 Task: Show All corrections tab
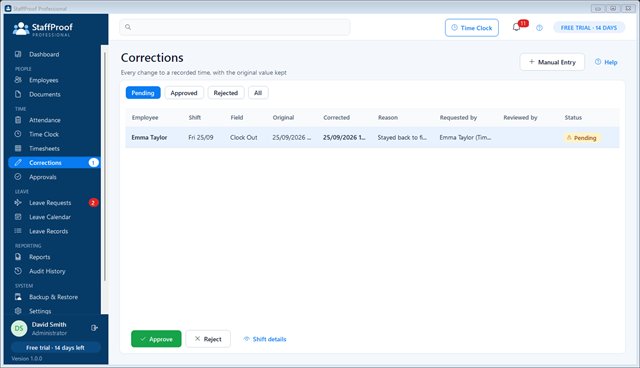(x=258, y=93)
